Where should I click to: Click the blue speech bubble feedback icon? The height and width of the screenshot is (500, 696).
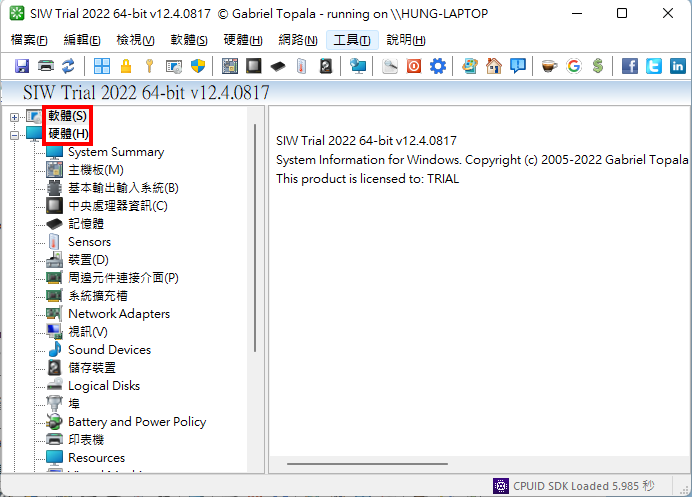518,67
